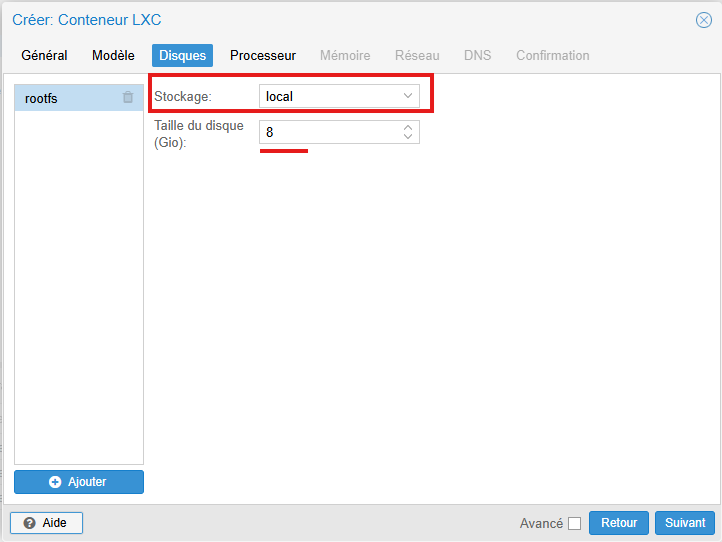The width and height of the screenshot is (722, 542).
Task: Select the Disques tab
Action: coord(182,55)
